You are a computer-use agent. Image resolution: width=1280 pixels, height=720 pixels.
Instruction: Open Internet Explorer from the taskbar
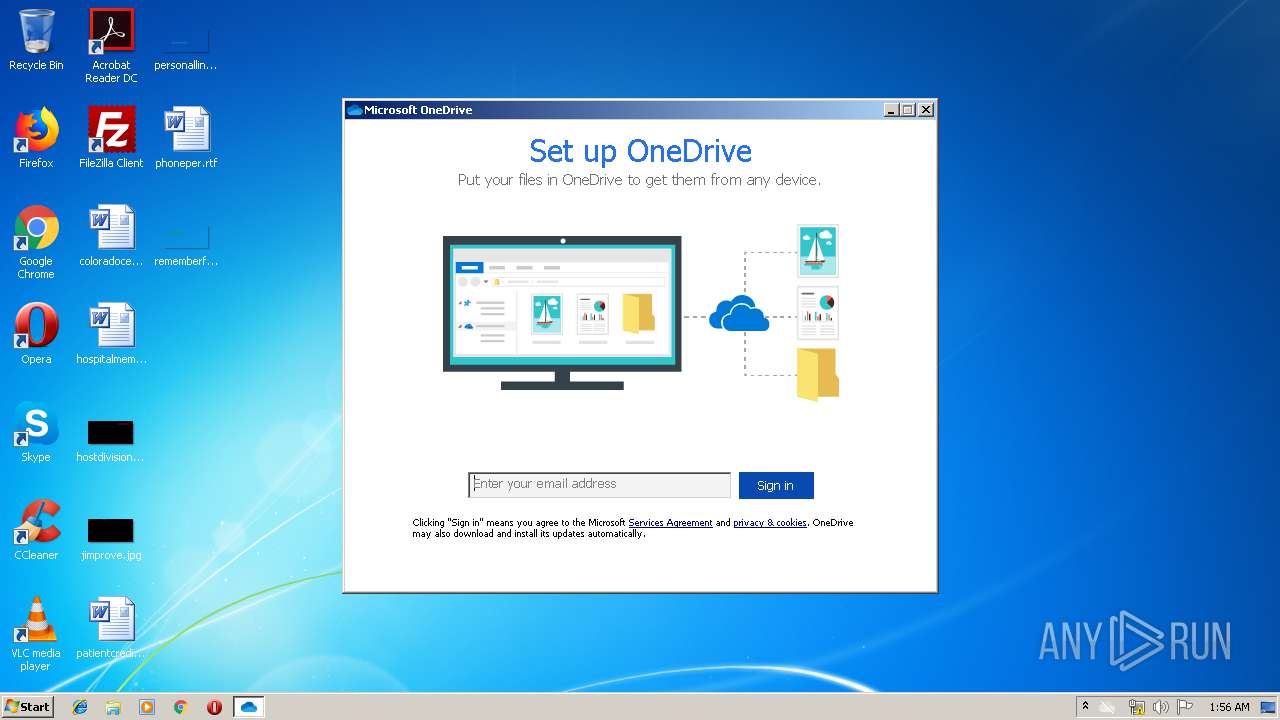pos(80,707)
